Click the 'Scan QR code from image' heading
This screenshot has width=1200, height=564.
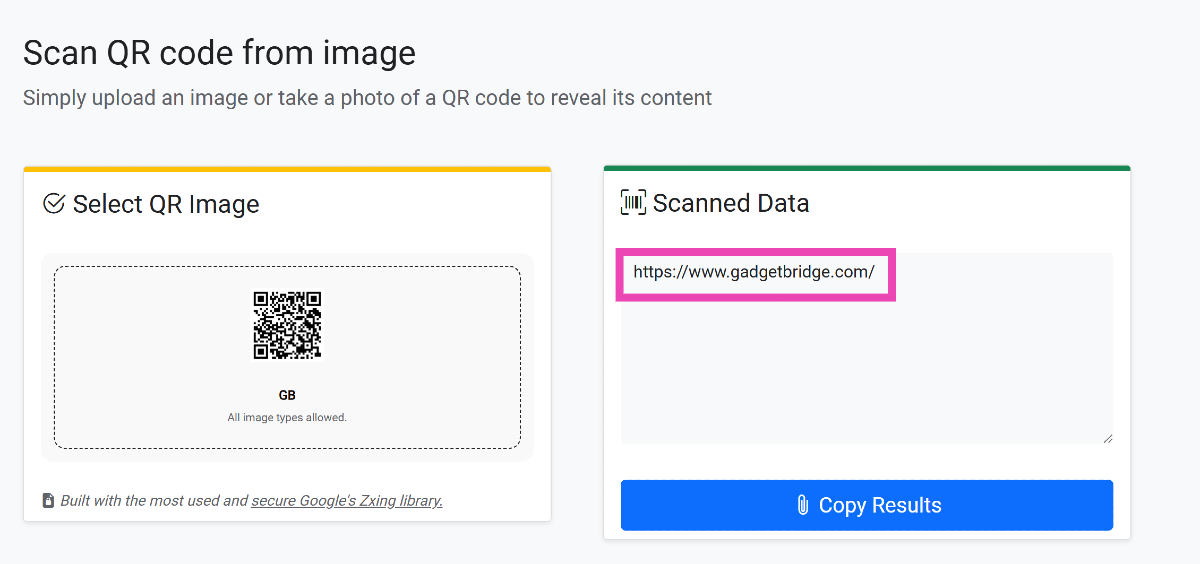(x=219, y=52)
